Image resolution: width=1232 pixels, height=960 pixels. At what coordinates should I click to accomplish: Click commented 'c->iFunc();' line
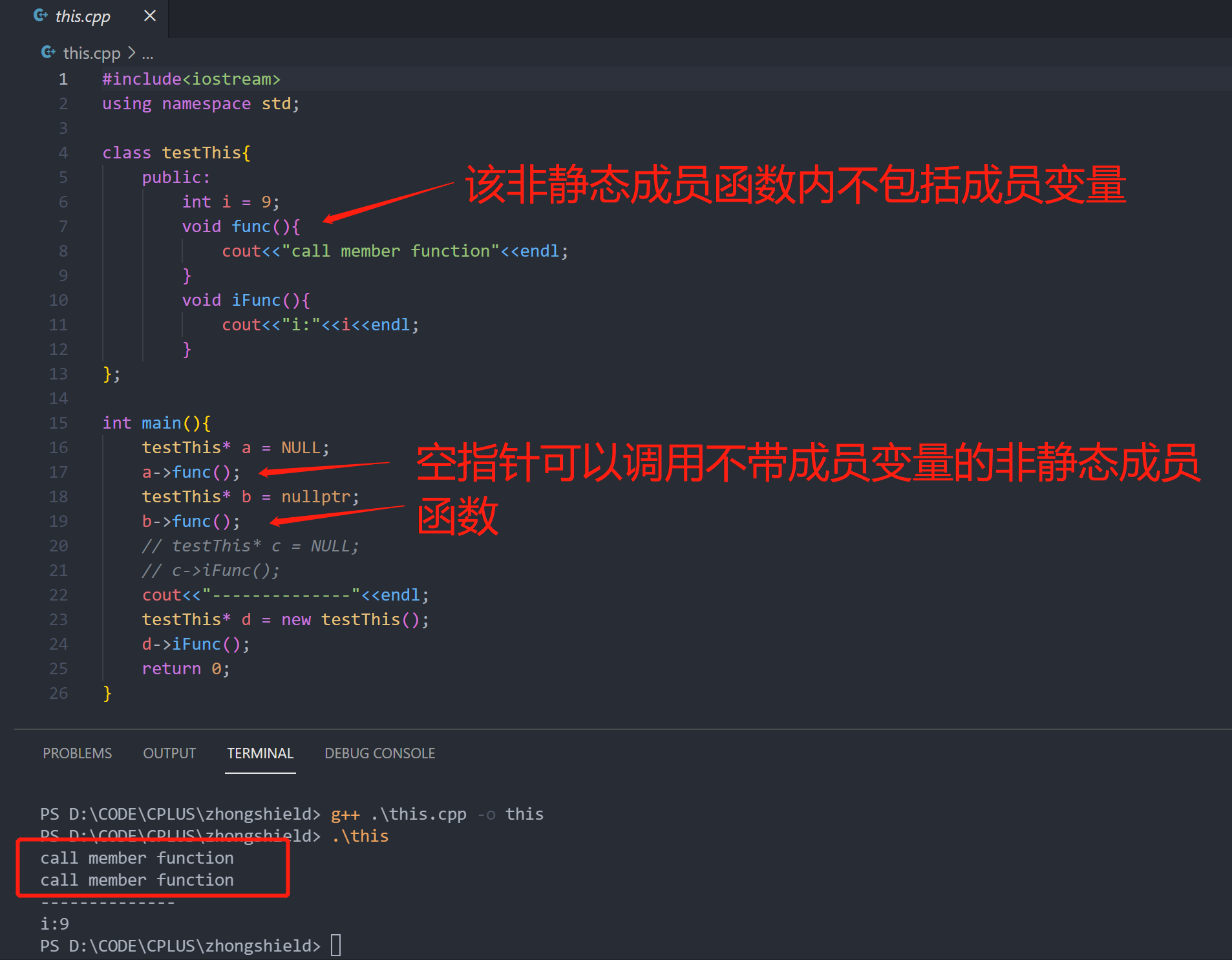tap(211, 570)
